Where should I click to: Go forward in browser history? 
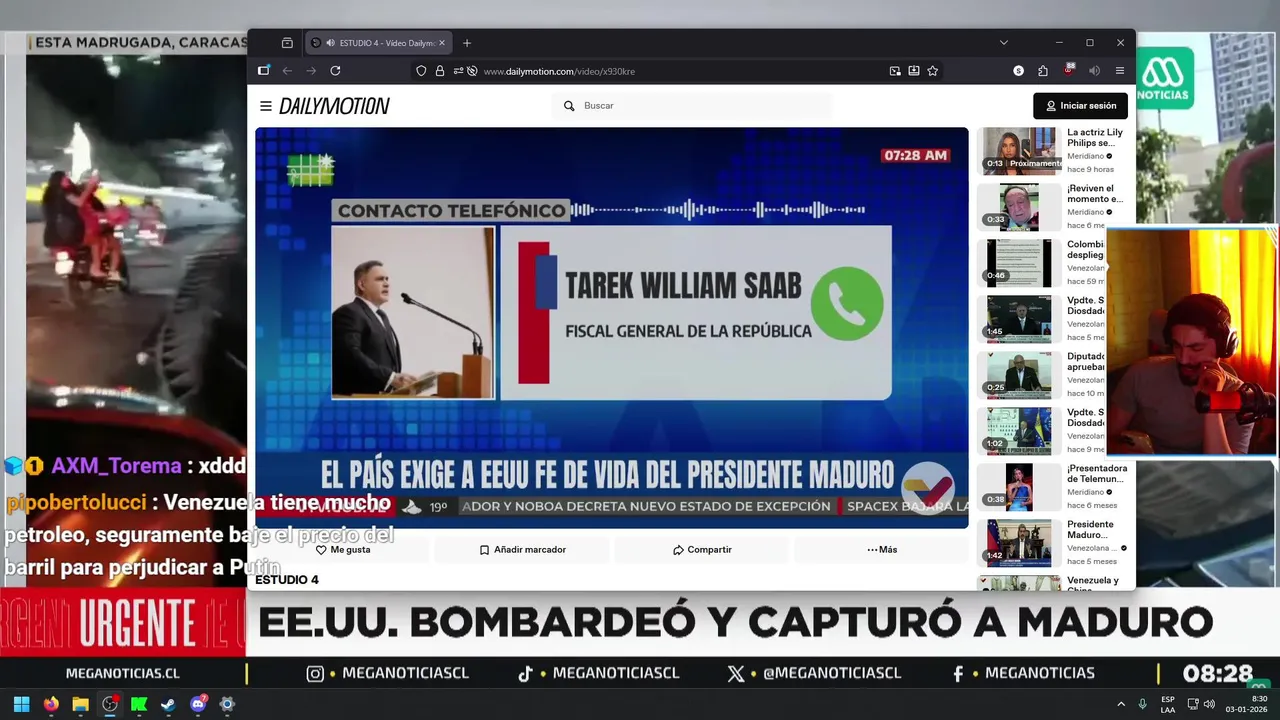311,71
